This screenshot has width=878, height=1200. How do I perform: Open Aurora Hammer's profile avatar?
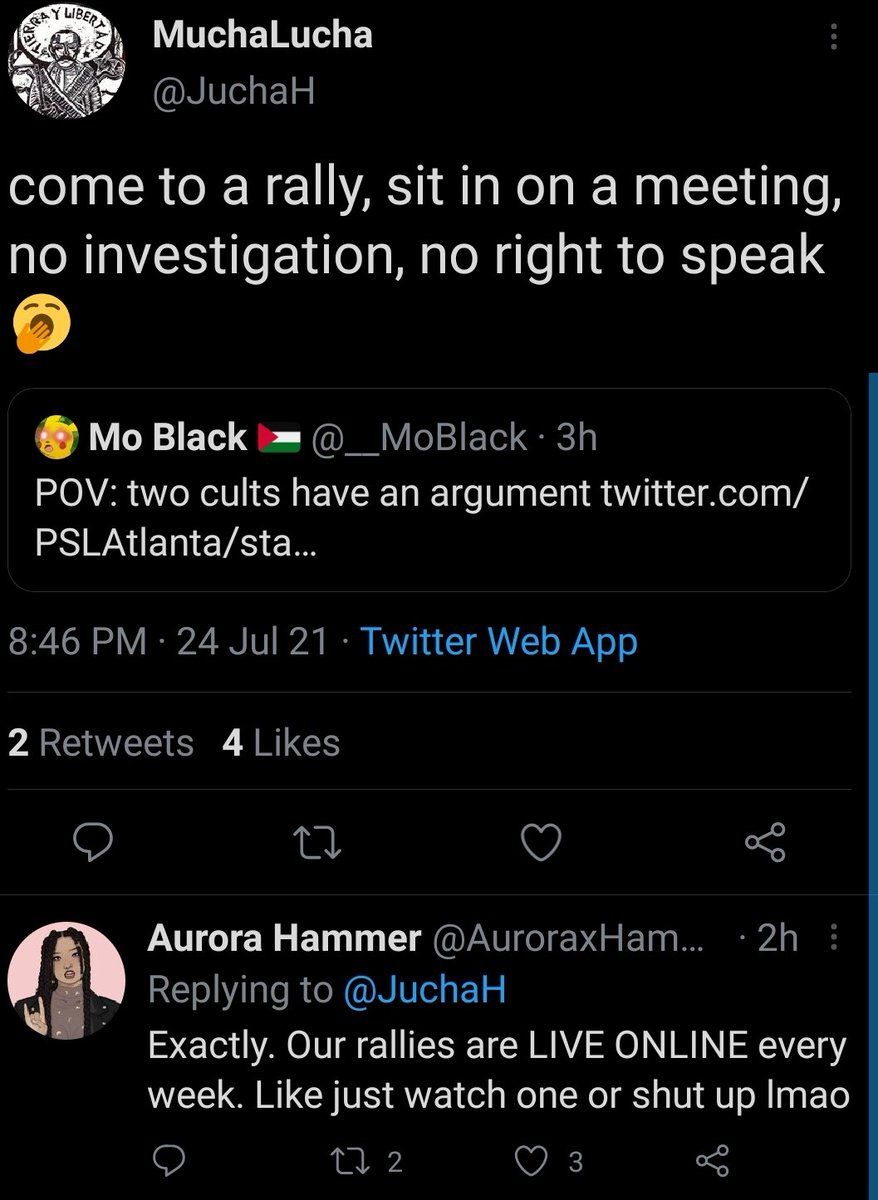(x=66, y=981)
